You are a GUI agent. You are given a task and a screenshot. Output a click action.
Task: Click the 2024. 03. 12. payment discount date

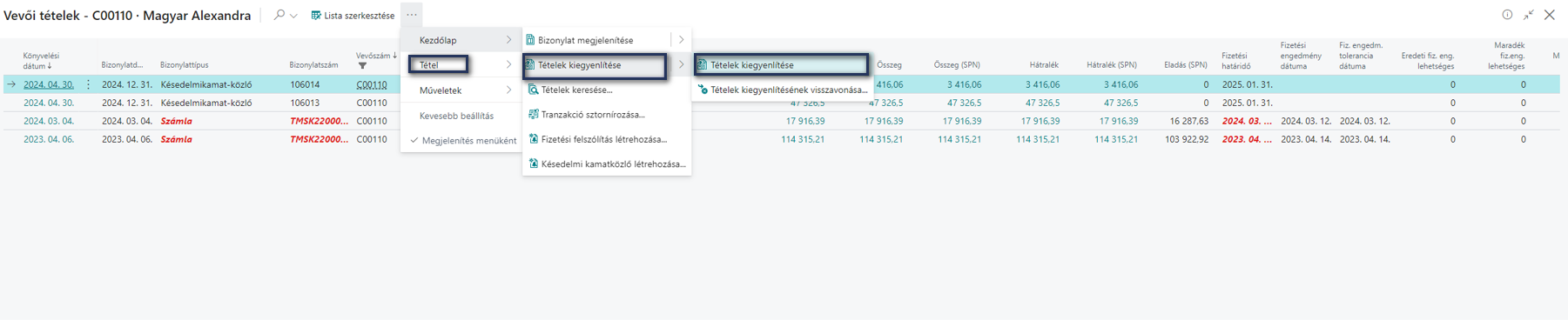1306,121
